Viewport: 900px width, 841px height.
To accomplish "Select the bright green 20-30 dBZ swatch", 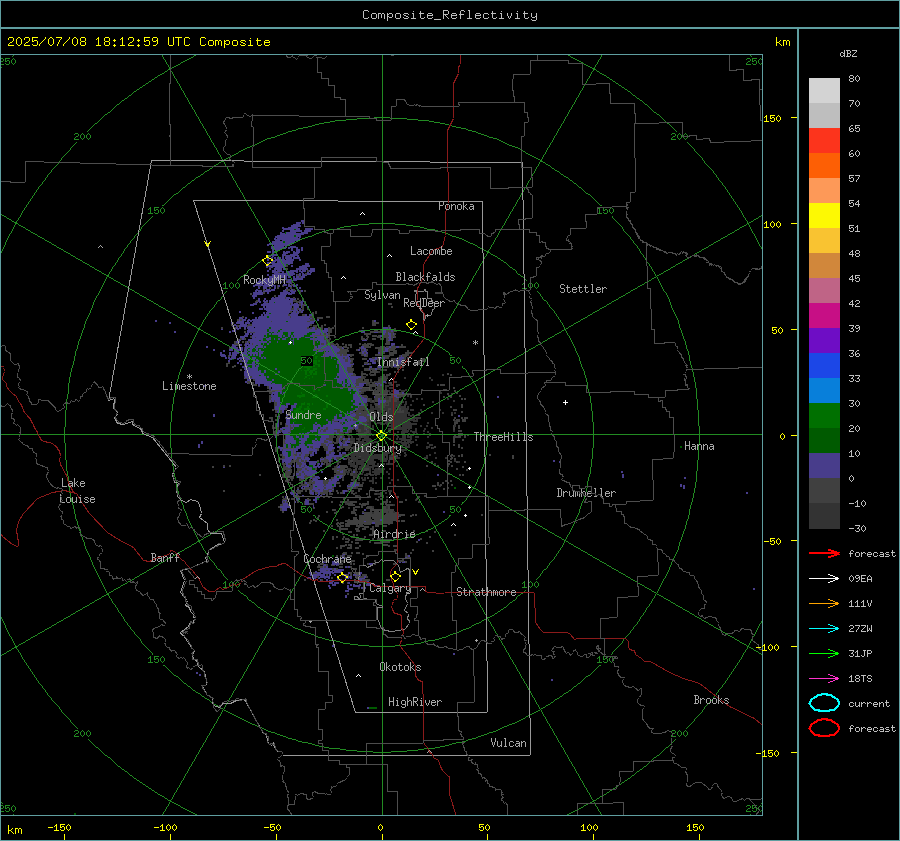I will tap(824, 415).
